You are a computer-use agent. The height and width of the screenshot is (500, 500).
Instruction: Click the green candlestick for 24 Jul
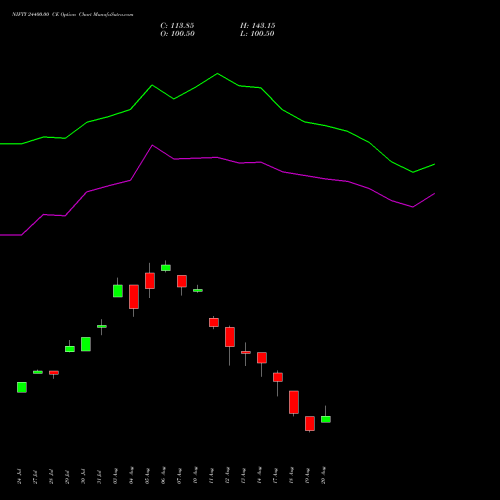coord(22,387)
